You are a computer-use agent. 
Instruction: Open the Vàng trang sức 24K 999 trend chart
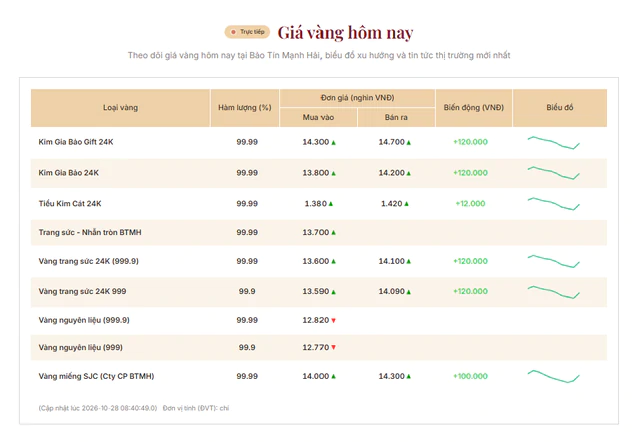553,292
